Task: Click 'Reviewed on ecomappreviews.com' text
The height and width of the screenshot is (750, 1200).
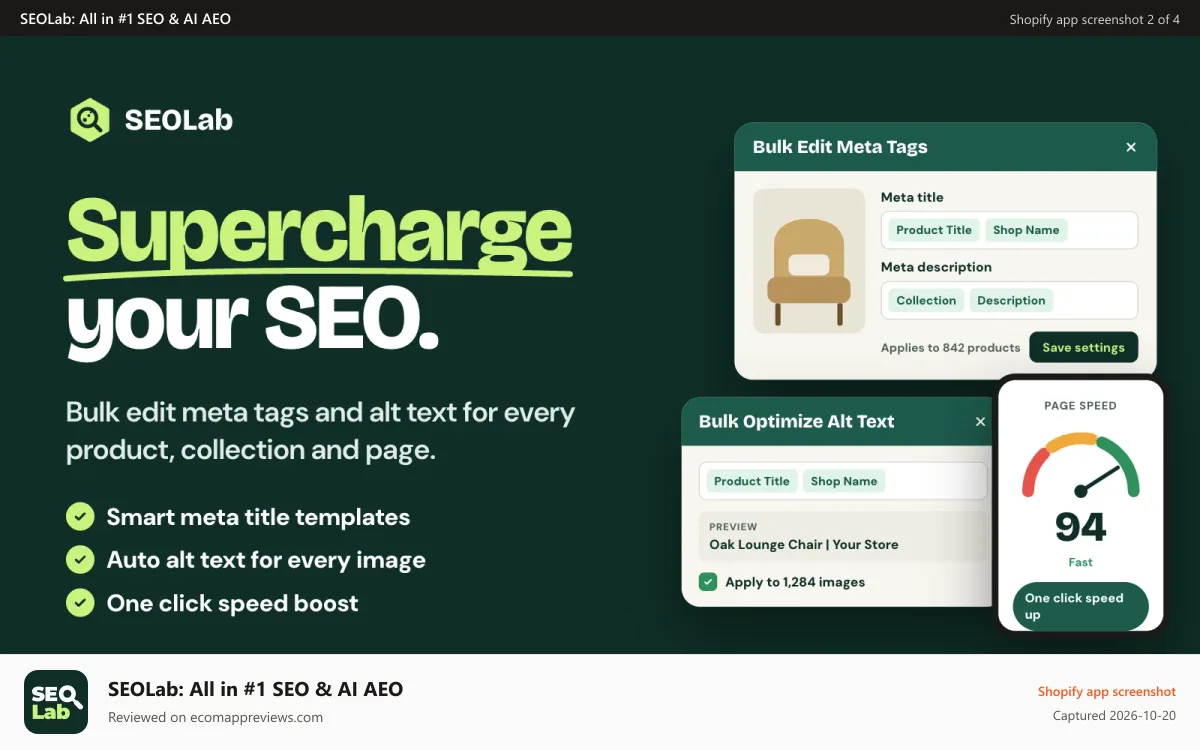Action: [x=215, y=717]
